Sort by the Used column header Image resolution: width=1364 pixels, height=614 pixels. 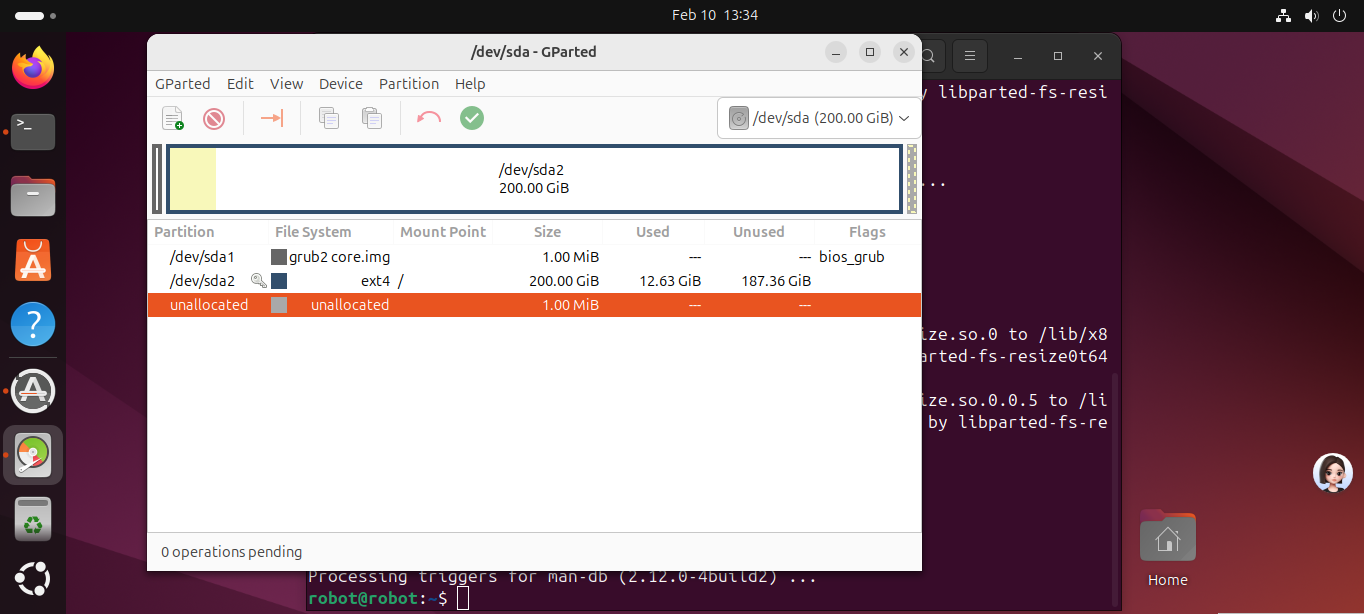point(652,232)
